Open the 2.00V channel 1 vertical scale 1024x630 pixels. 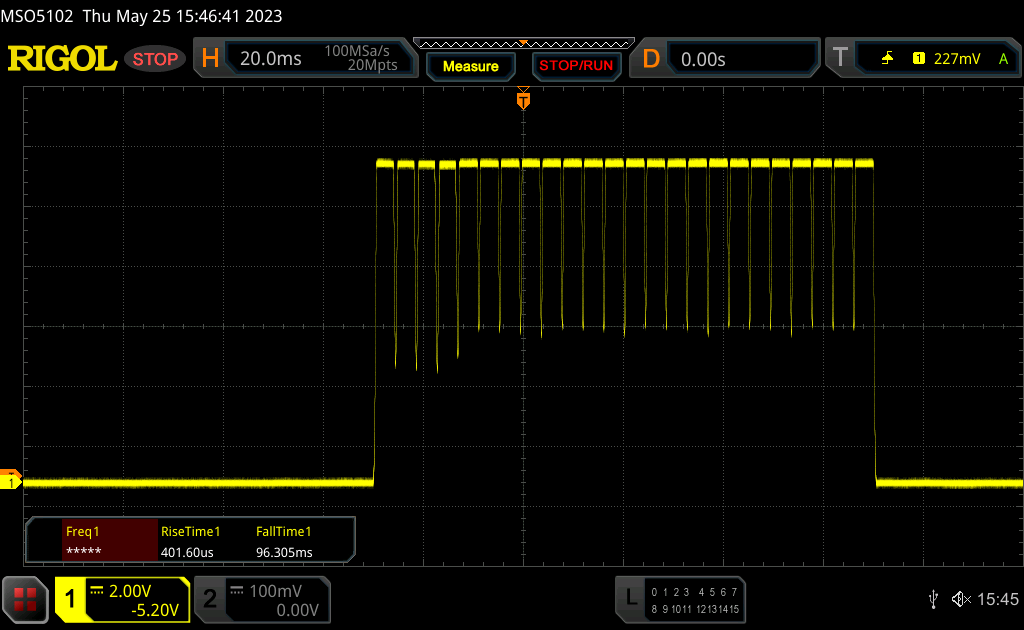(134, 591)
